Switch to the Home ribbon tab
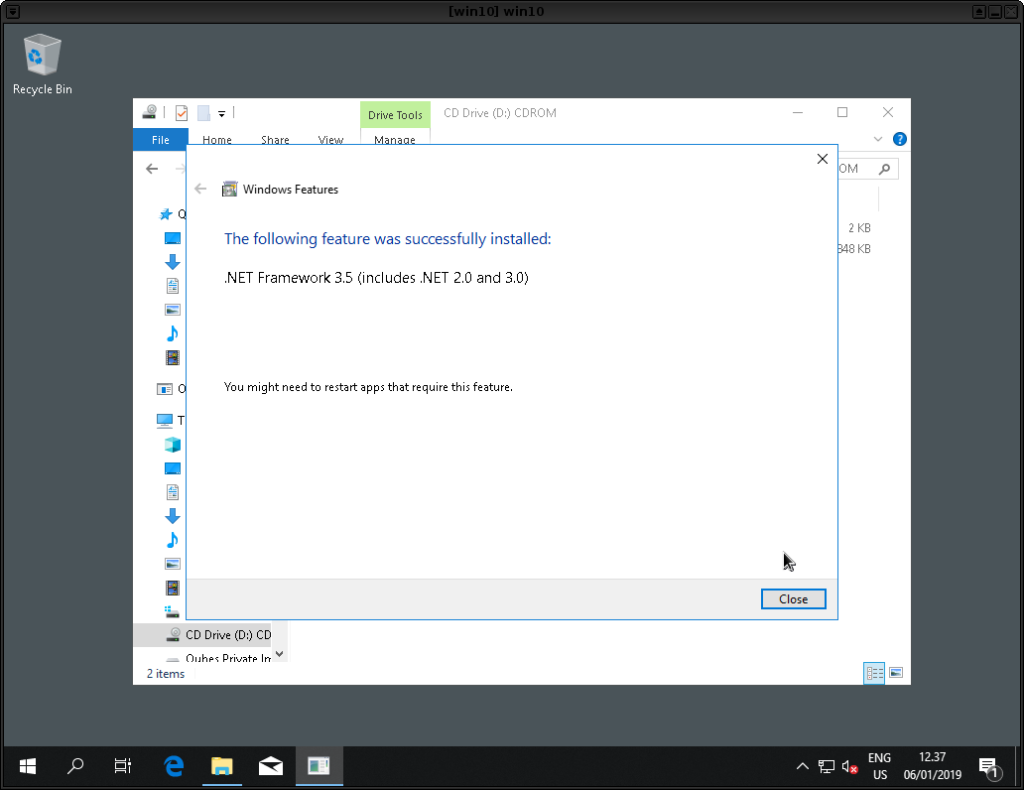Screen dimensions: 1024x790 pos(217,140)
